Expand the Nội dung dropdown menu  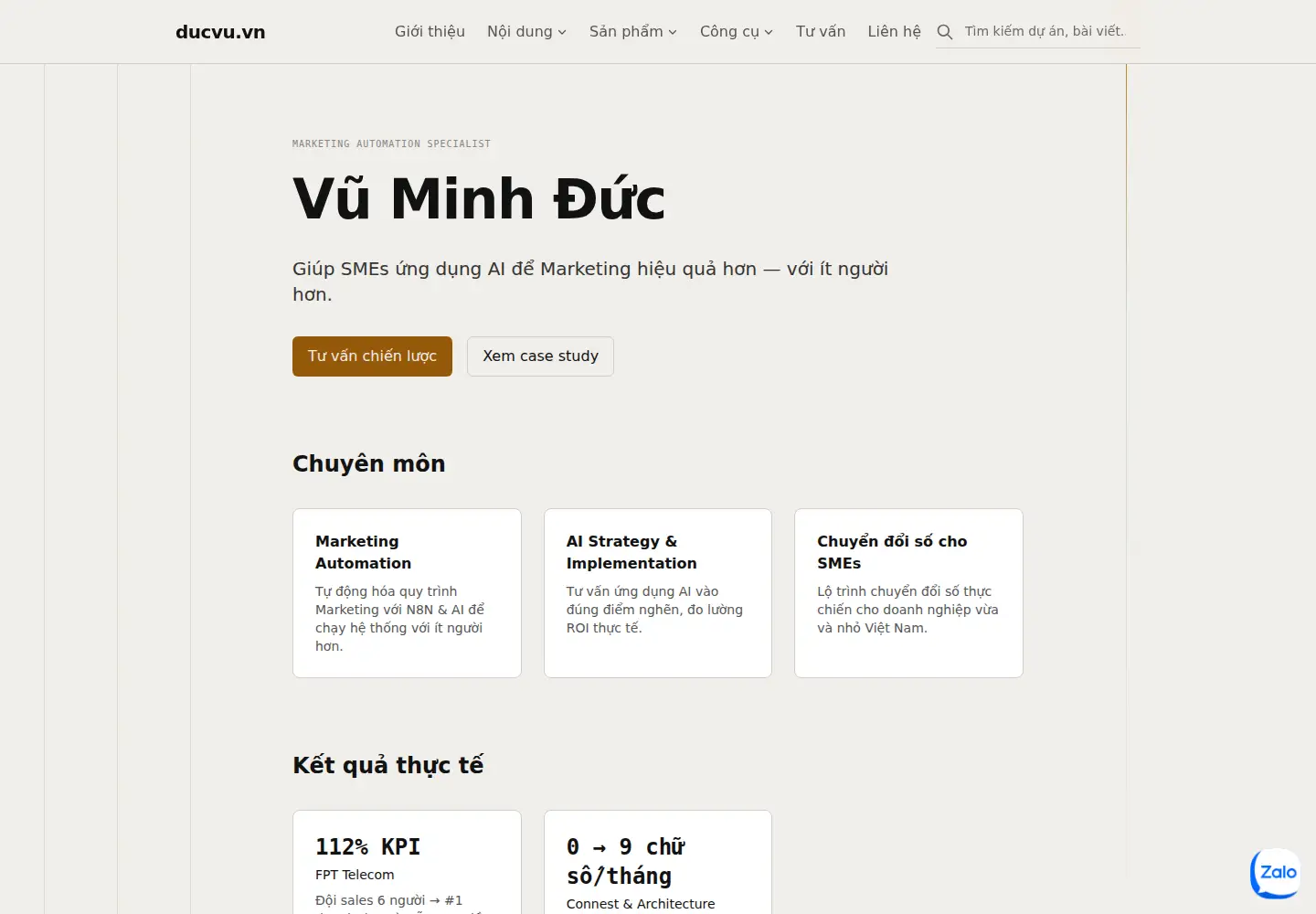[x=526, y=31]
